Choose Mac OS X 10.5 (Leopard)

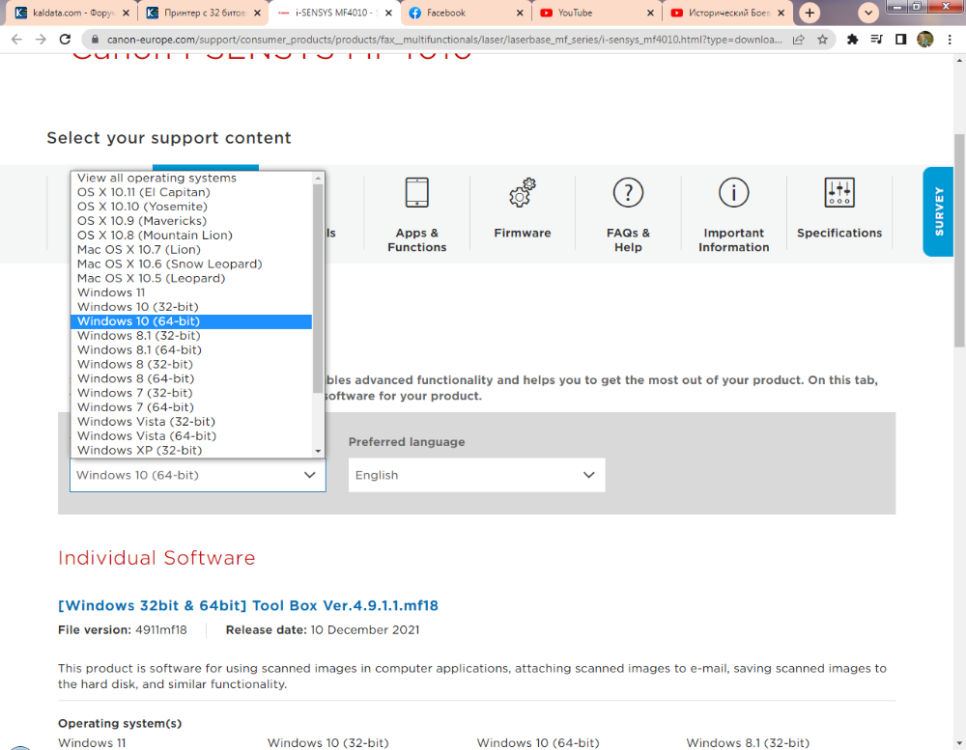click(x=191, y=278)
